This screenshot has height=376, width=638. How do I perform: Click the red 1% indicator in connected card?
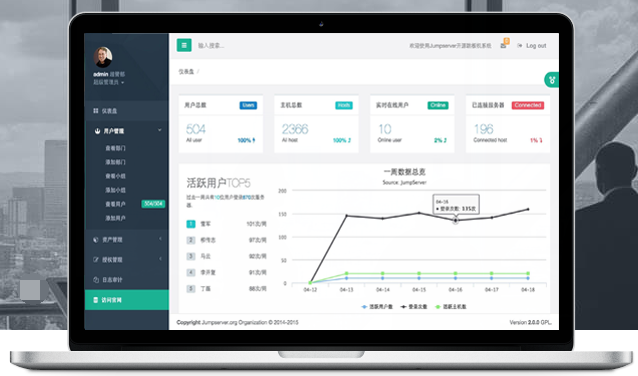[x=536, y=140]
